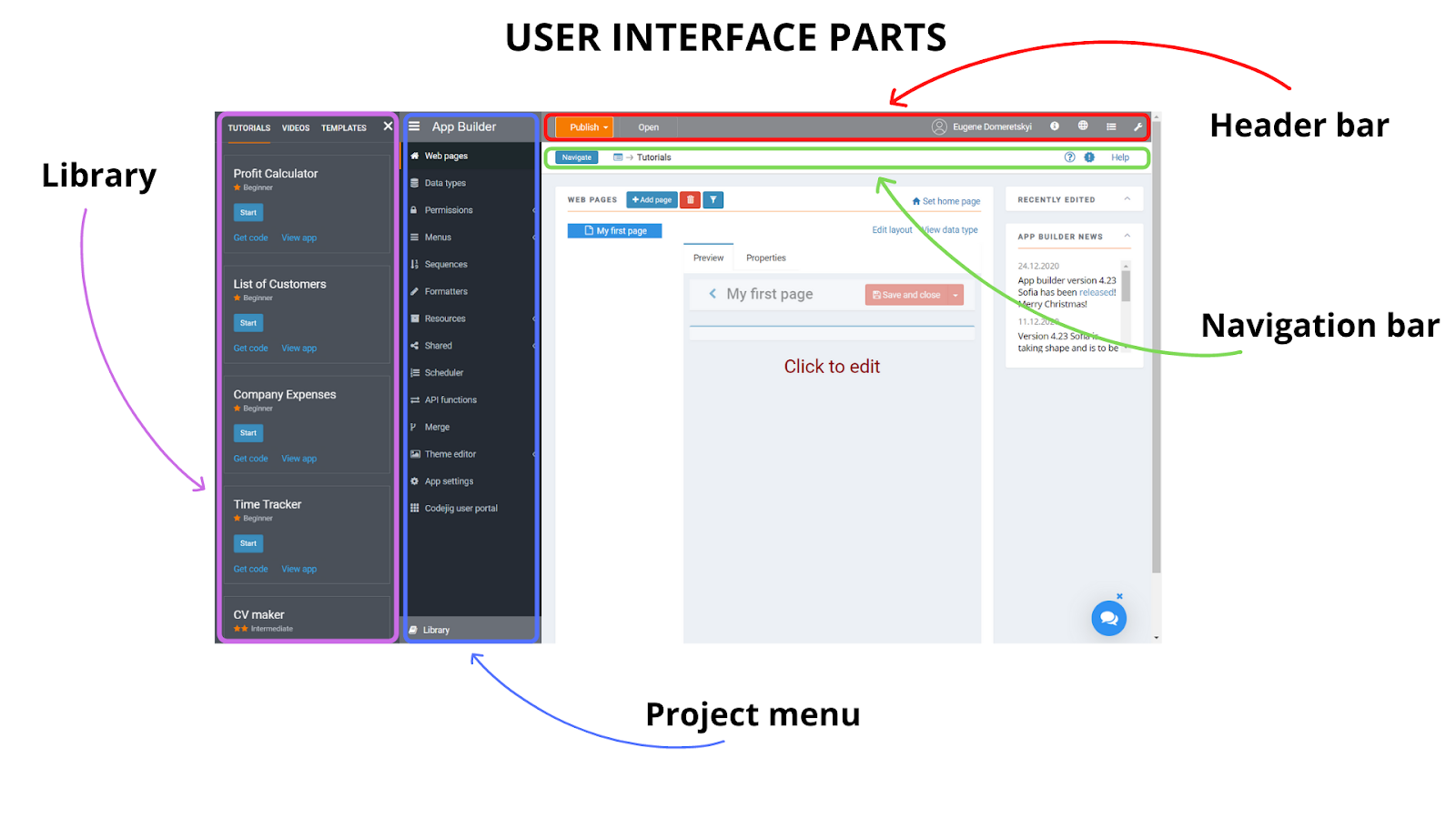Click the View data type link
Viewport: 1456px width, 819px height.
951,230
